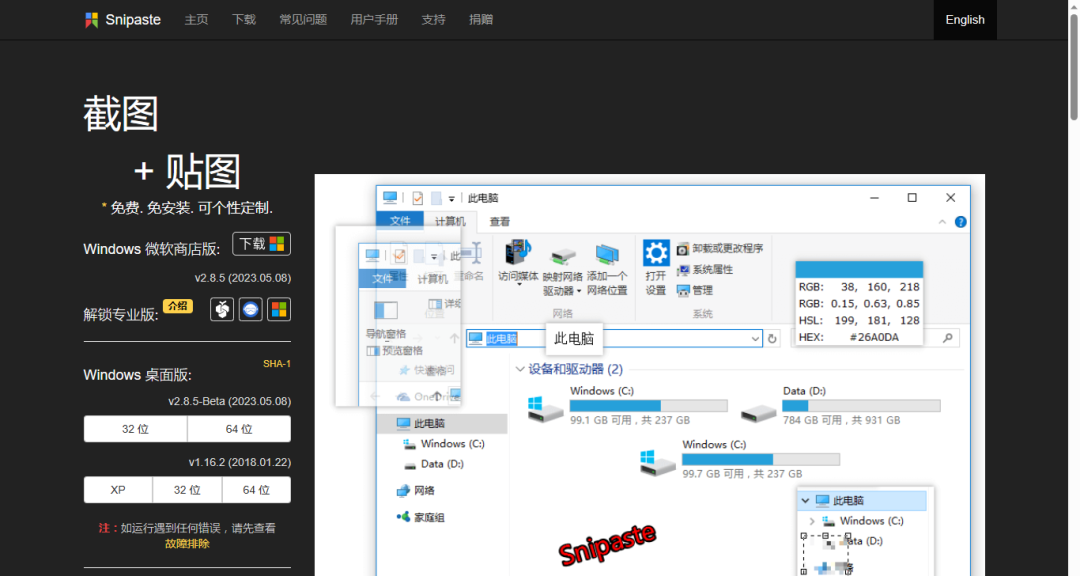This screenshot has width=1080, height=576.
Task: Select 家庭组 in the navigation pane
Action: pyautogui.click(x=420, y=517)
